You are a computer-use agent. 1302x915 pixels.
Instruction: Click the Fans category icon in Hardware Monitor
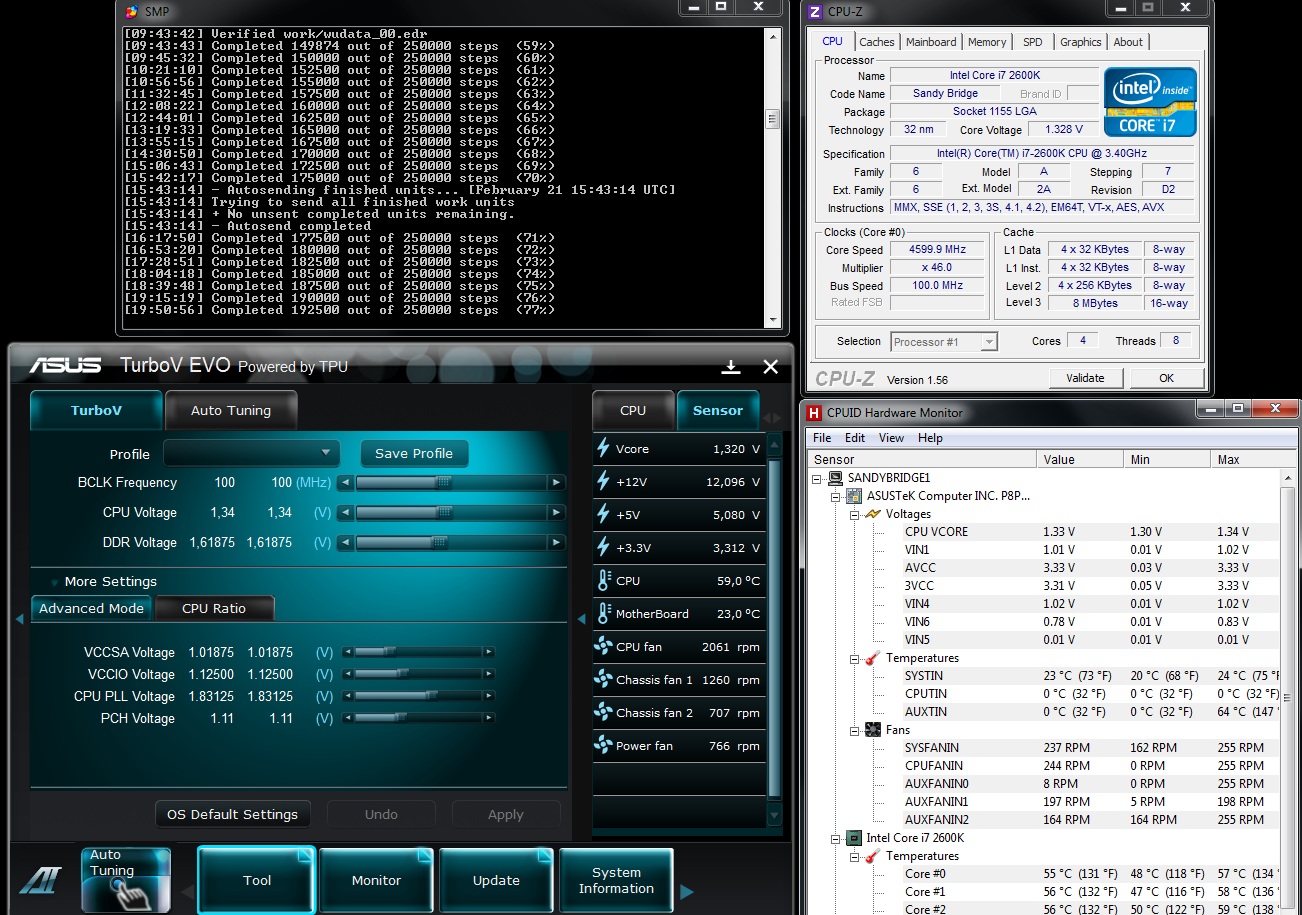(x=873, y=730)
